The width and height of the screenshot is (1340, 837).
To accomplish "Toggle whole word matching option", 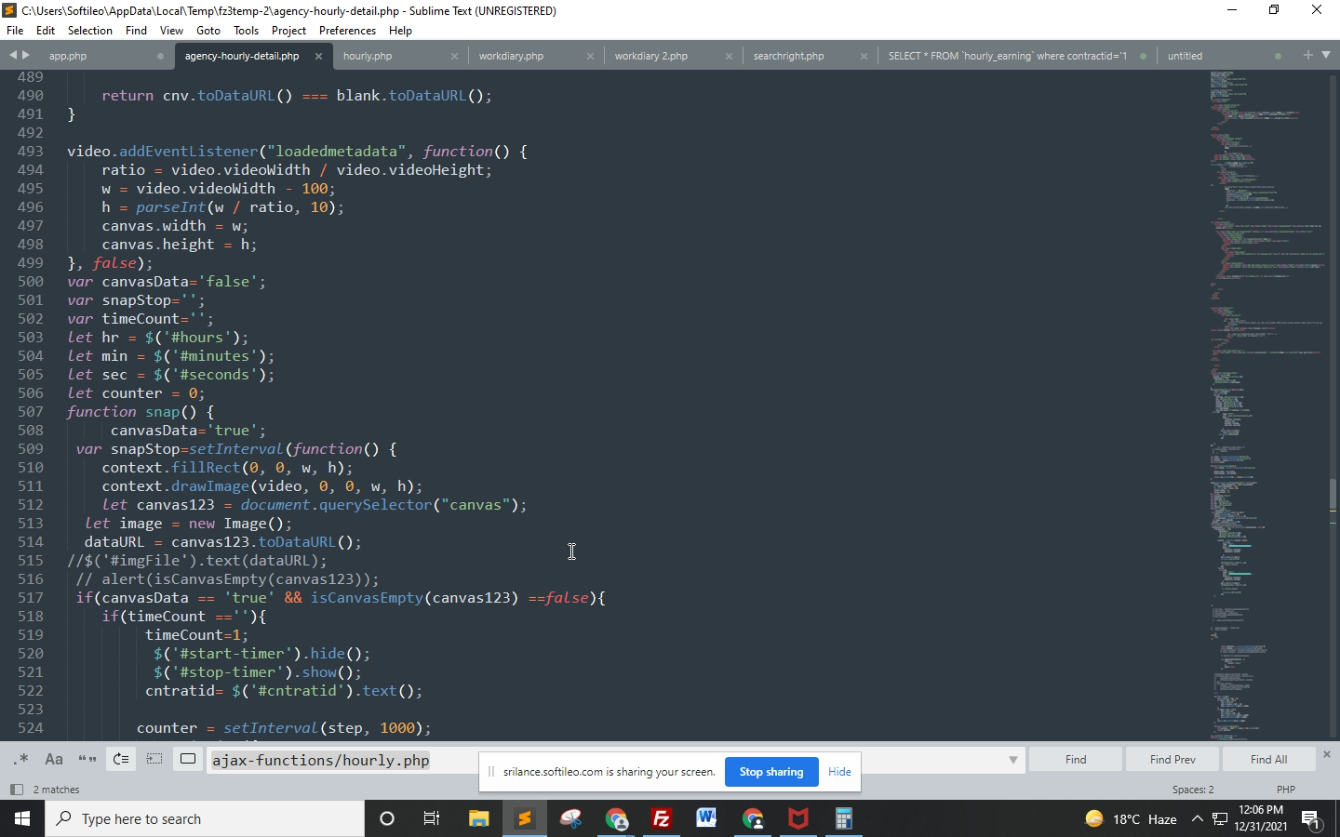I will click(x=87, y=759).
